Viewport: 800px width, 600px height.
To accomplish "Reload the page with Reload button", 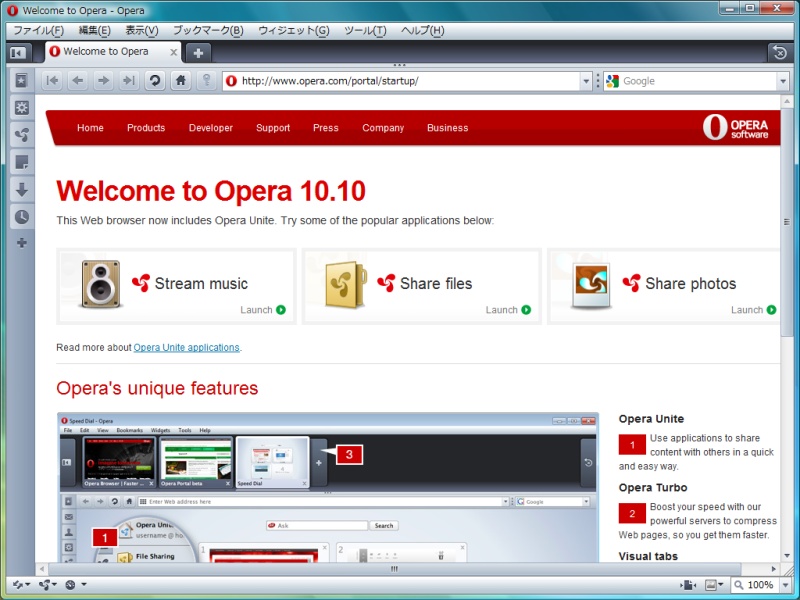I will (x=155, y=81).
